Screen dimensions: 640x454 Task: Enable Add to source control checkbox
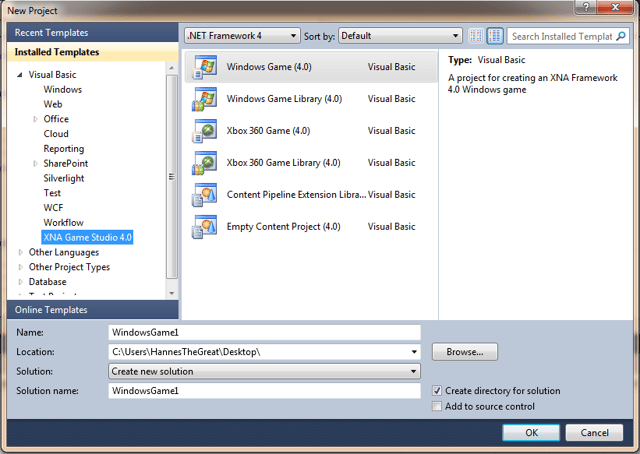[x=437, y=407]
